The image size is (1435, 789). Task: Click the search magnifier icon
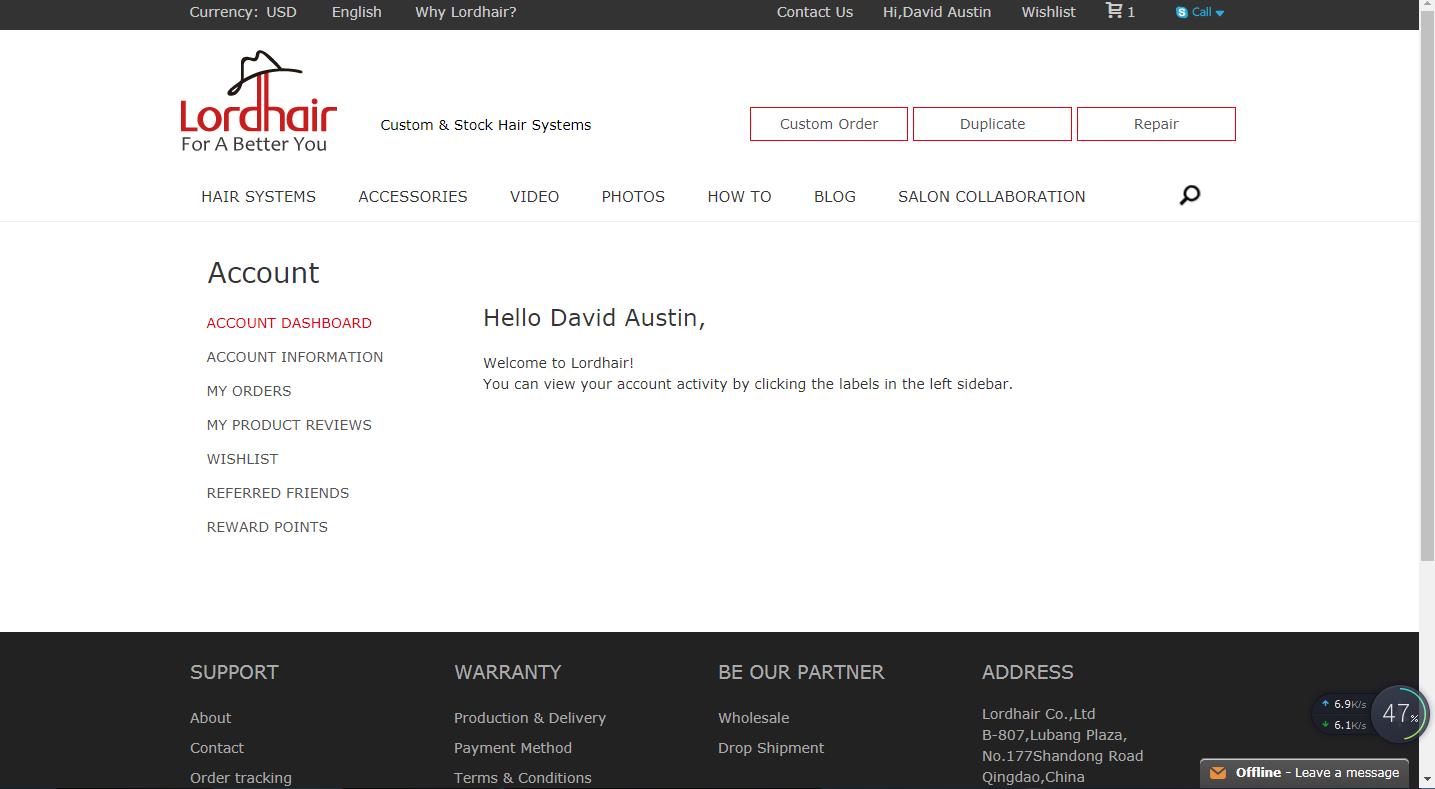[x=1189, y=195]
